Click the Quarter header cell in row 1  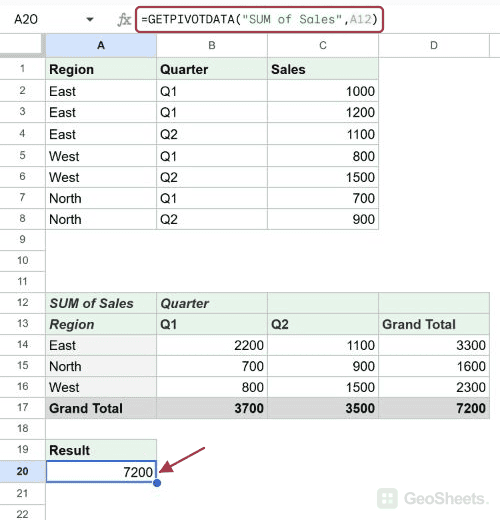click(212, 69)
